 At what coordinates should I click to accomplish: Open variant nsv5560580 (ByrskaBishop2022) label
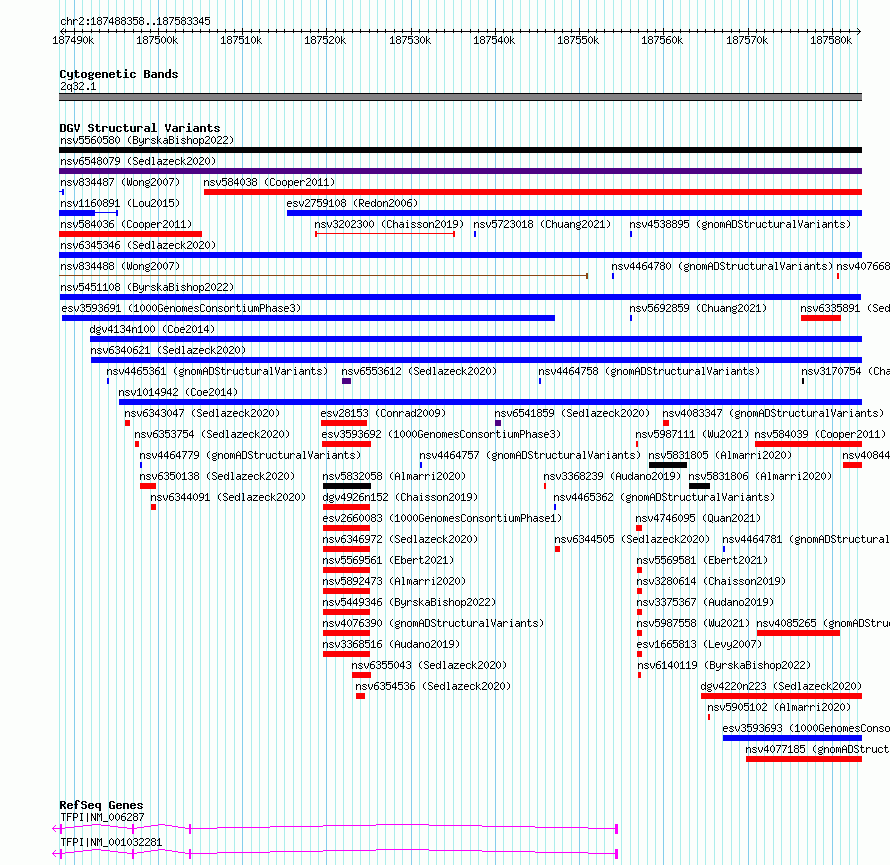click(x=147, y=140)
